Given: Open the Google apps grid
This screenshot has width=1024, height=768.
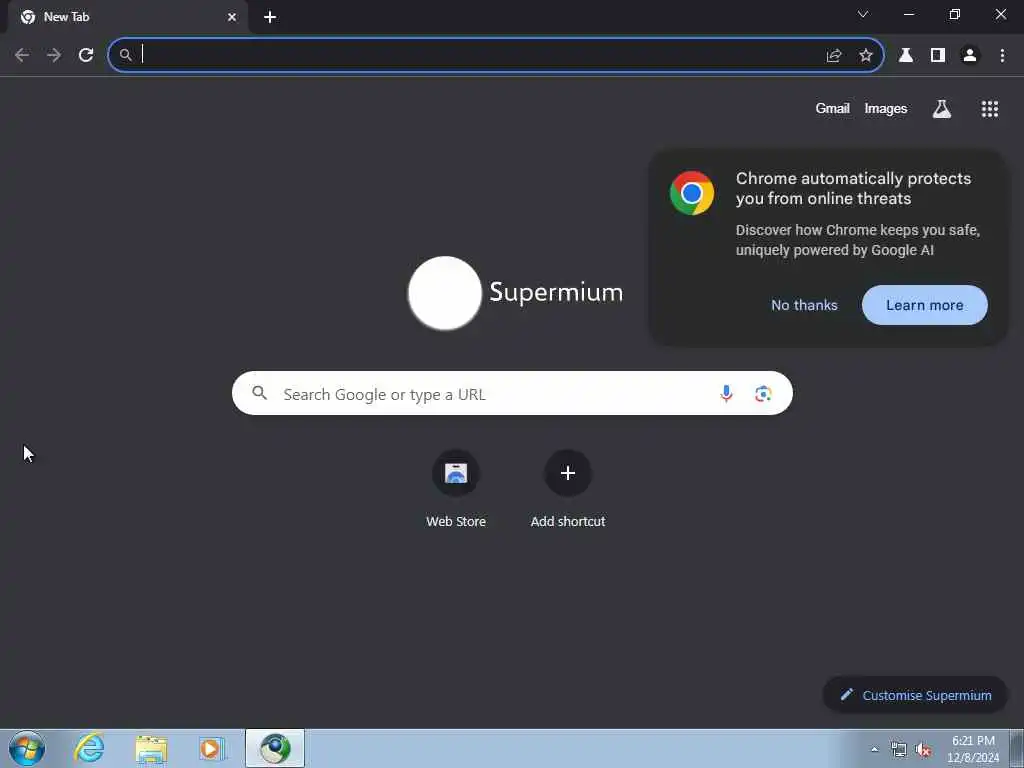Looking at the screenshot, I should [990, 109].
